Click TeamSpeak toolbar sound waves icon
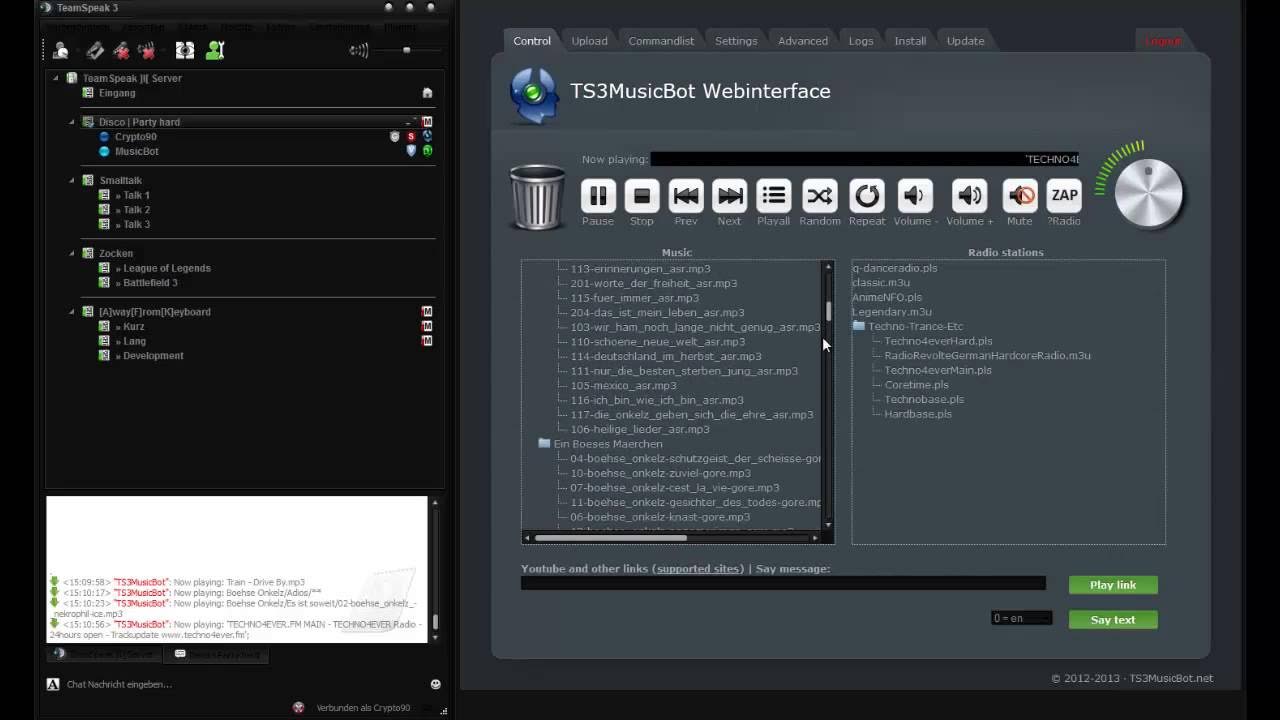Image resolution: width=1280 pixels, height=720 pixels. click(x=359, y=50)
